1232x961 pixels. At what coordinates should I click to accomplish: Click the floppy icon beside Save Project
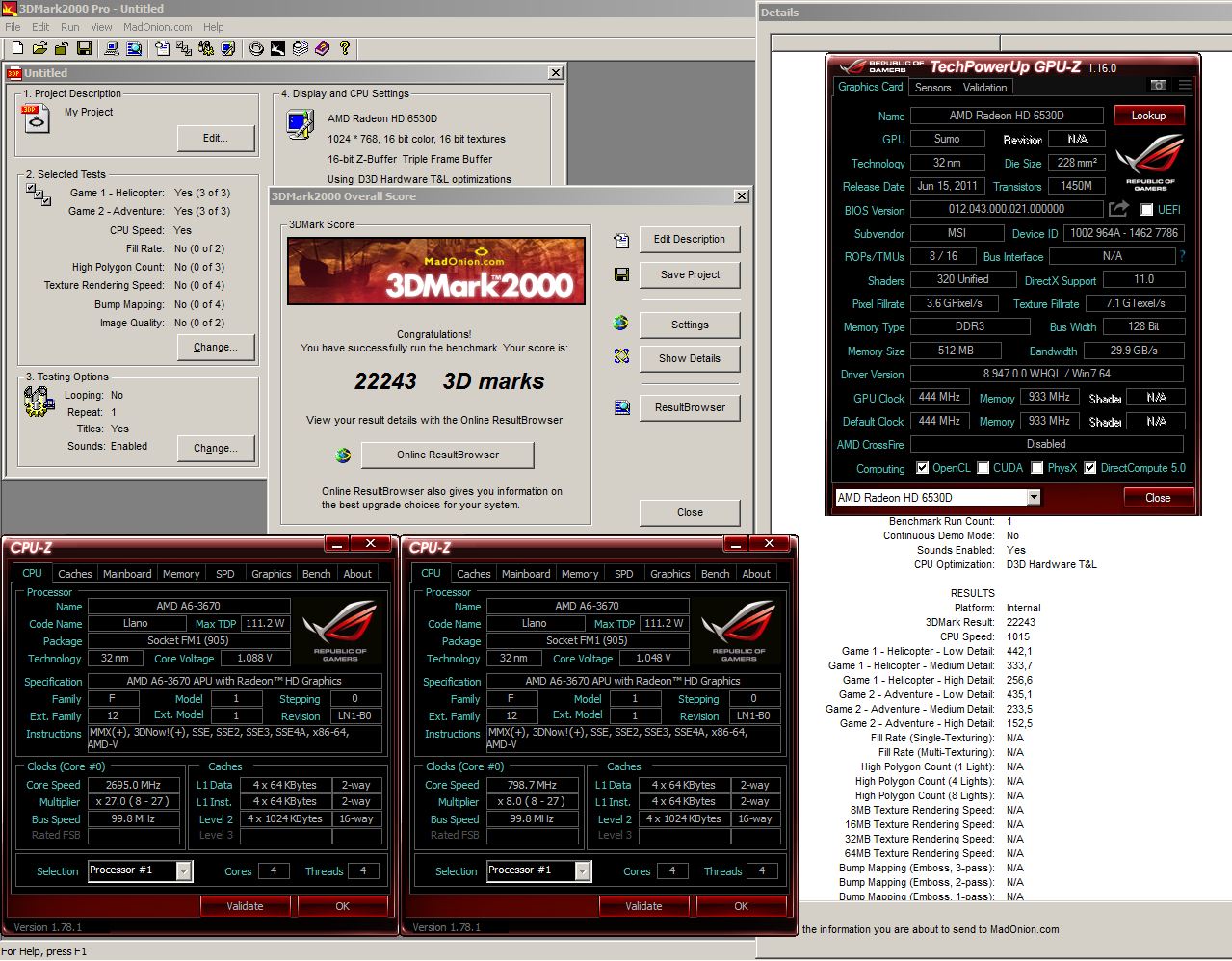(x=621, y=275)
